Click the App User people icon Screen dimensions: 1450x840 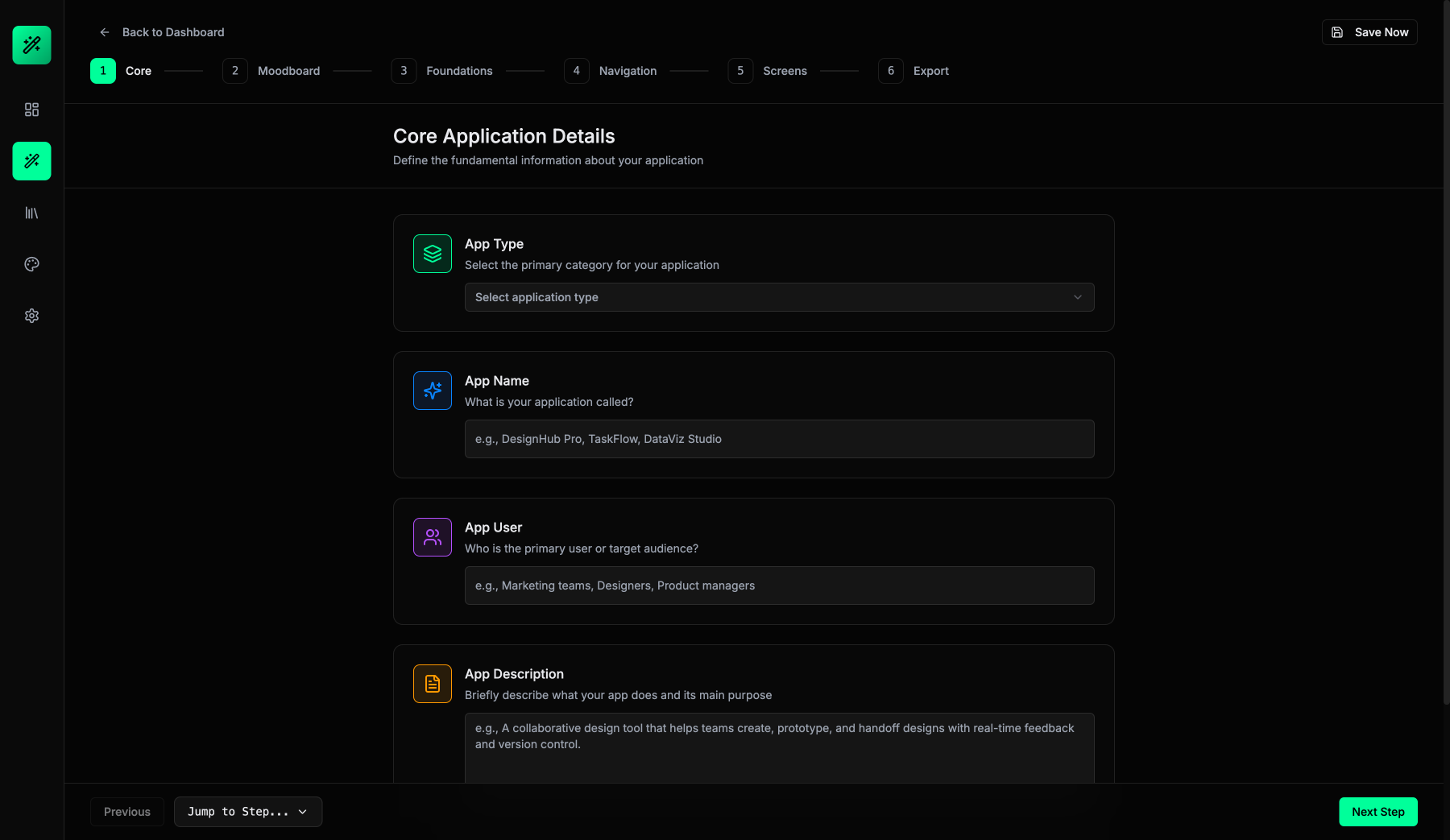433,537
